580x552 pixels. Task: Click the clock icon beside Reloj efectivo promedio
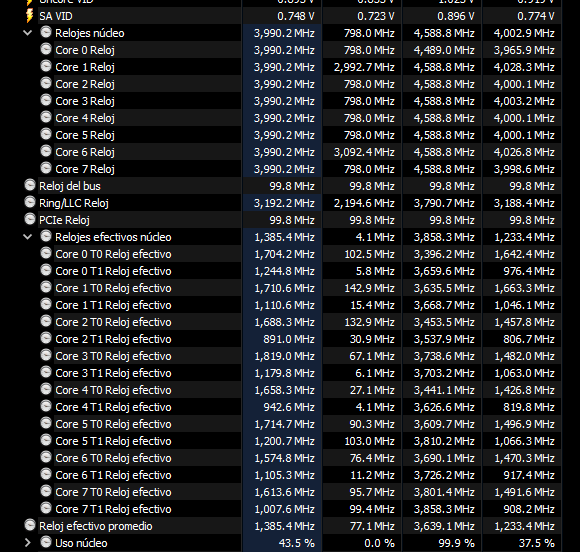pos(30,525)
